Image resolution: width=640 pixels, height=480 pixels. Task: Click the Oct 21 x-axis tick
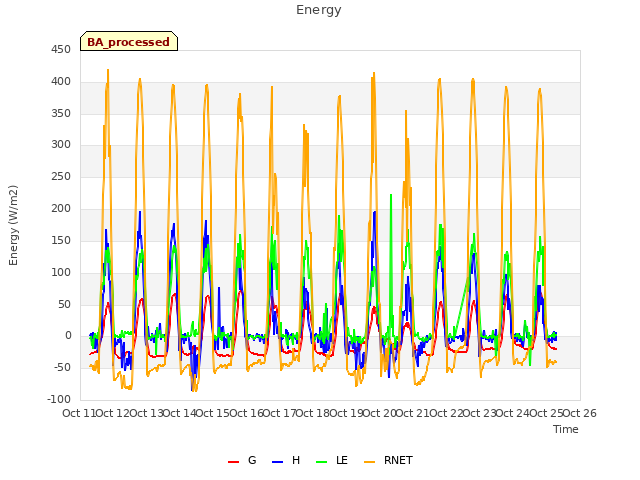point(413,413)
